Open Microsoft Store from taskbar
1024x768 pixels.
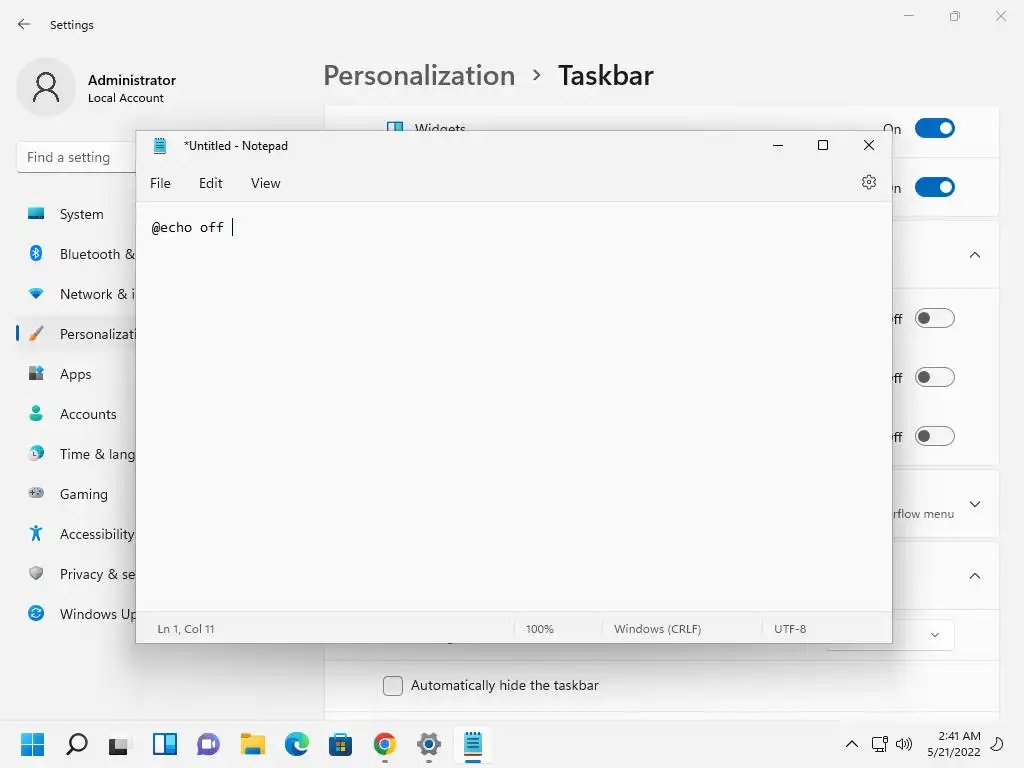coord(340,744)
